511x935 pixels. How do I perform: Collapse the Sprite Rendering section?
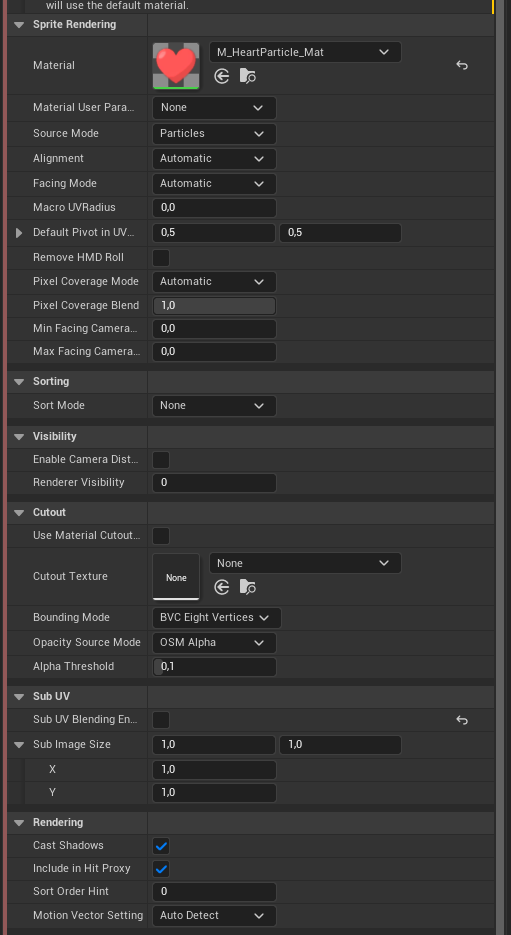(x=19, y=24)
